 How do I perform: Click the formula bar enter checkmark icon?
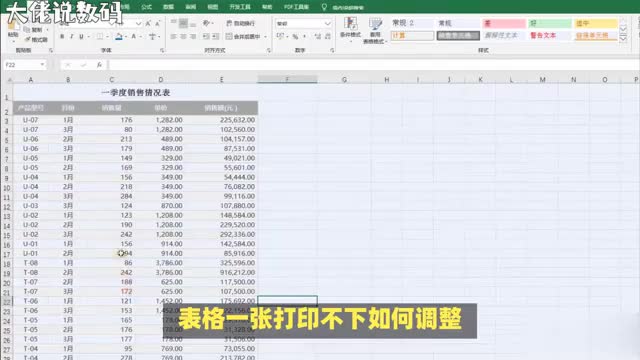(83, 65)
